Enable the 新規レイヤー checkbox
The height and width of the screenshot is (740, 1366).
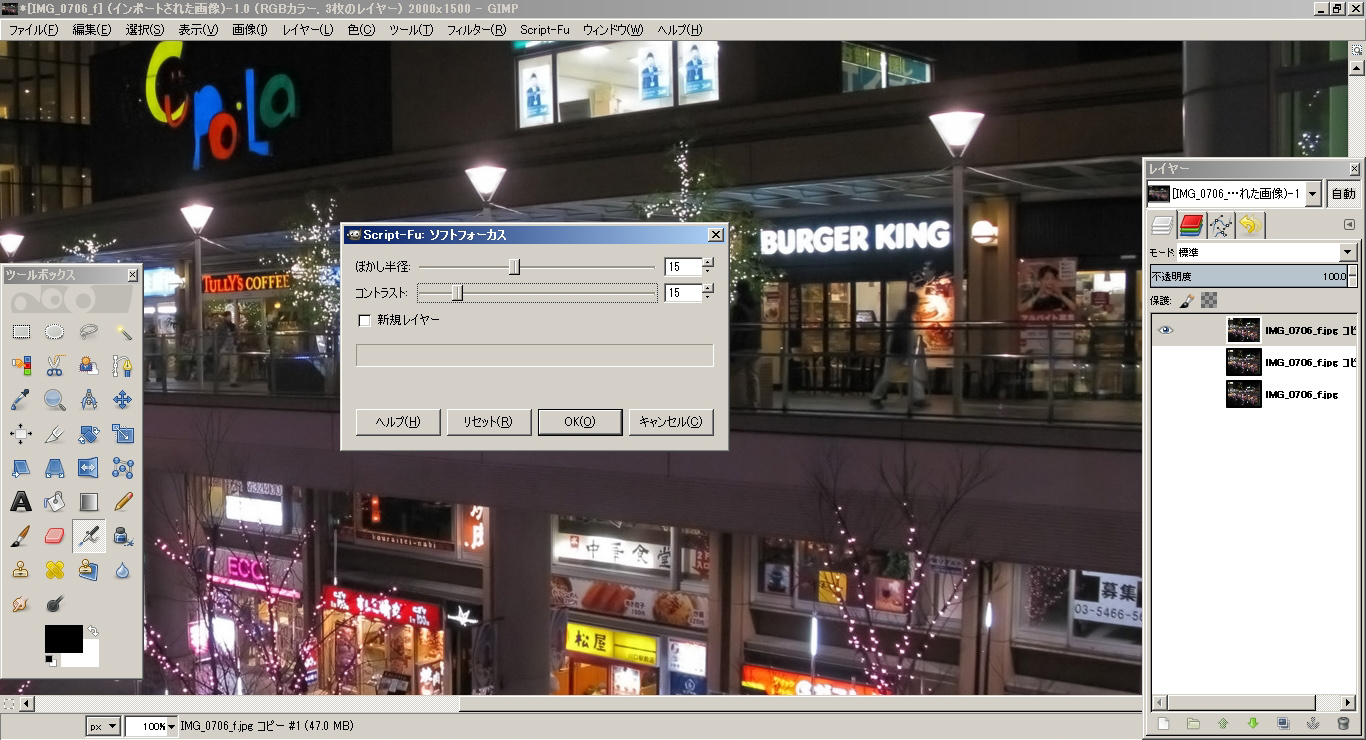[364, 320]
